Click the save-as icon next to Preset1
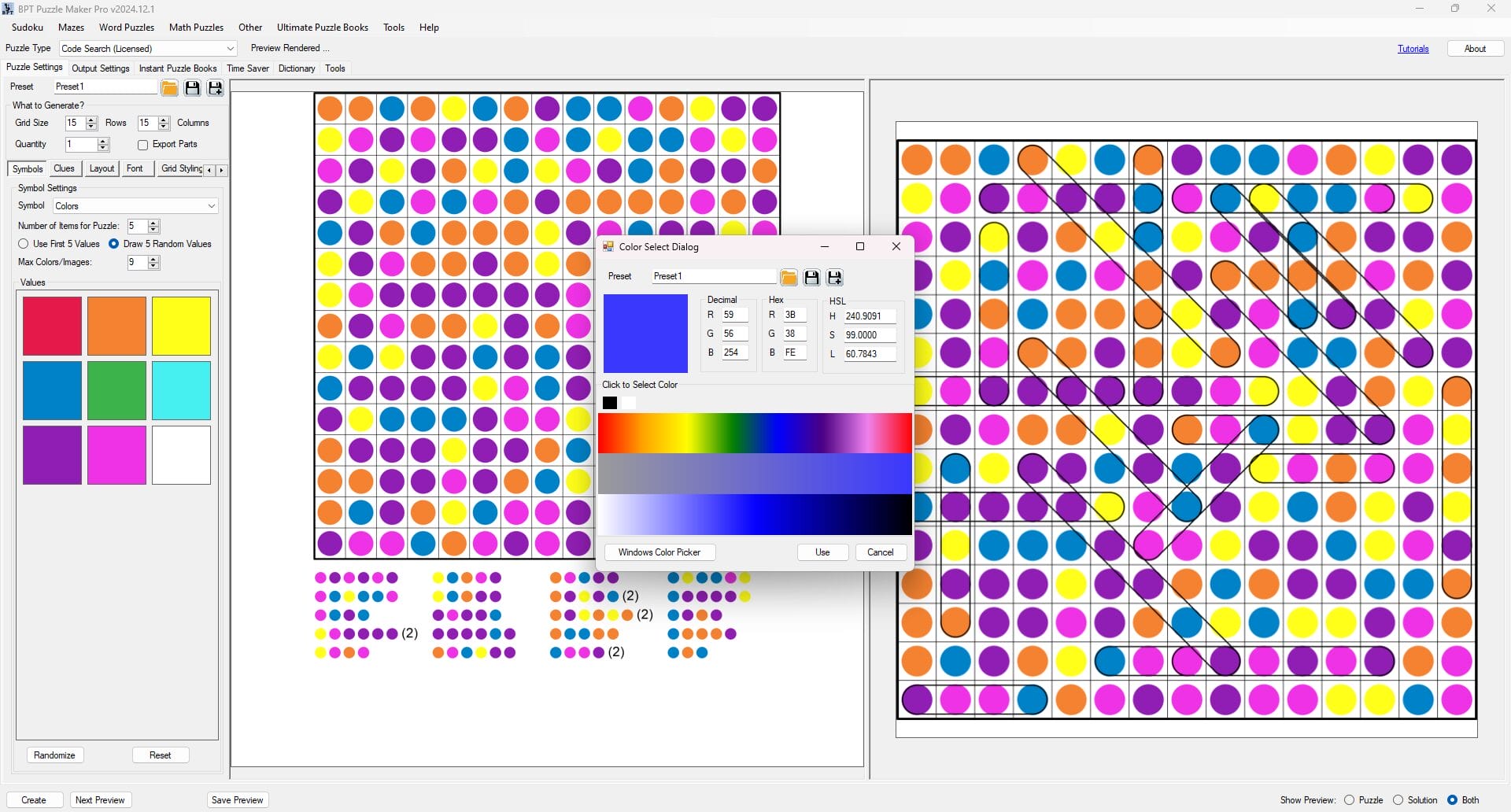This screenshot has width=1511, height=812. coord(215,87)
